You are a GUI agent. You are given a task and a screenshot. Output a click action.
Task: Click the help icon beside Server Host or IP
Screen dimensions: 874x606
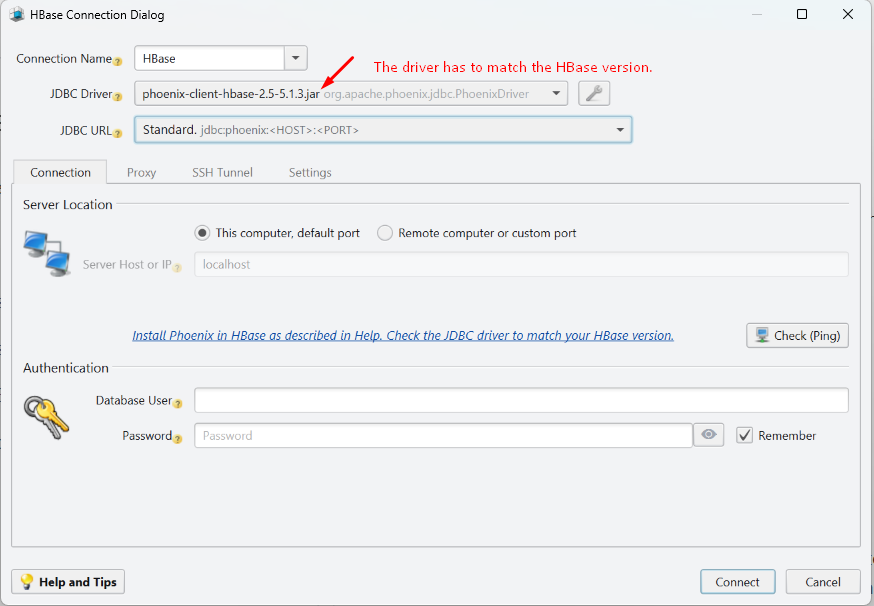click(179, 268)
